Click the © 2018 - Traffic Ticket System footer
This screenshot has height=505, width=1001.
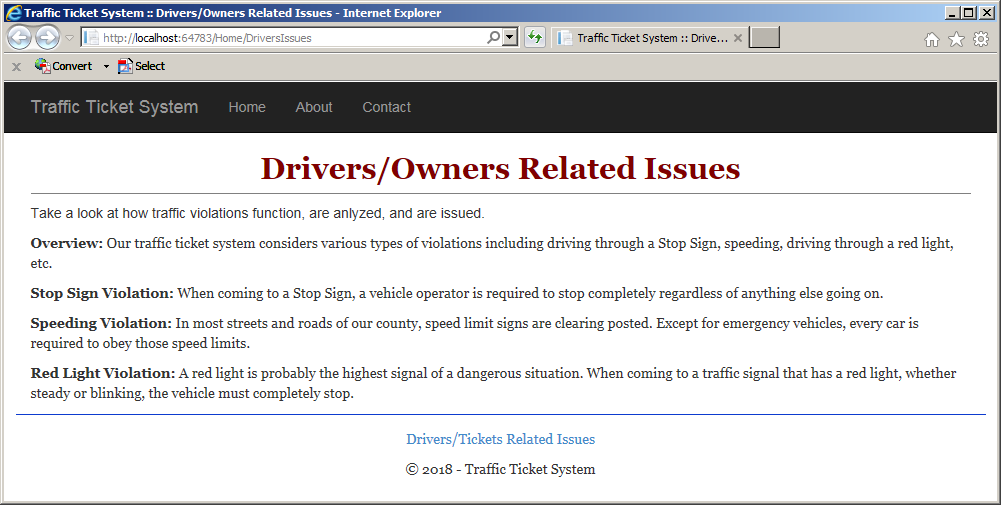(x=500, y=469)
